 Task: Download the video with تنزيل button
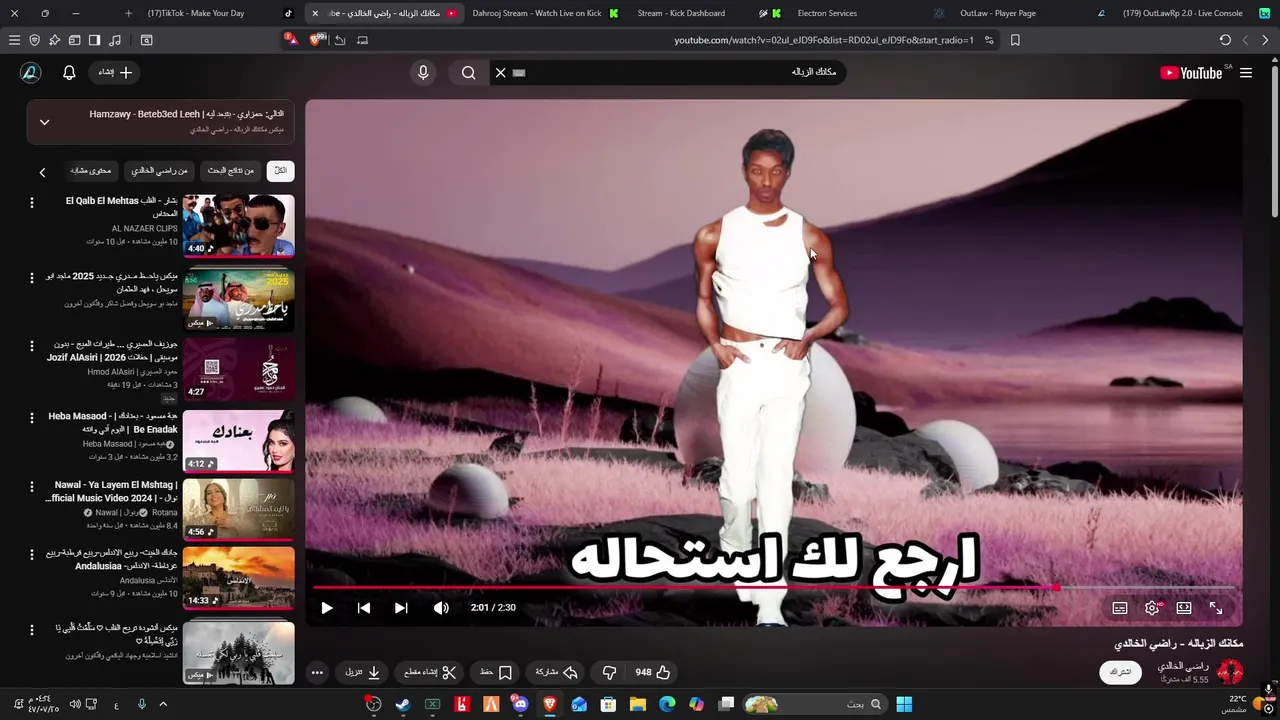point(363,673)
